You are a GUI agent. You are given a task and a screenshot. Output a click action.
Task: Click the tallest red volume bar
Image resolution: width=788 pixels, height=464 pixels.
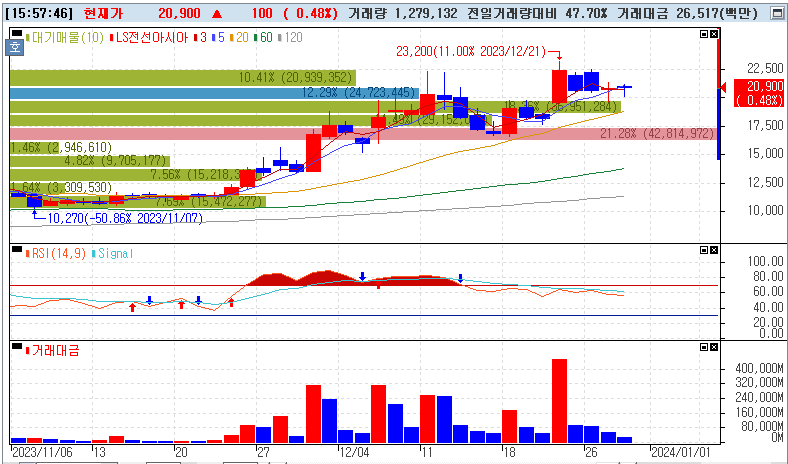click(559, 401)
